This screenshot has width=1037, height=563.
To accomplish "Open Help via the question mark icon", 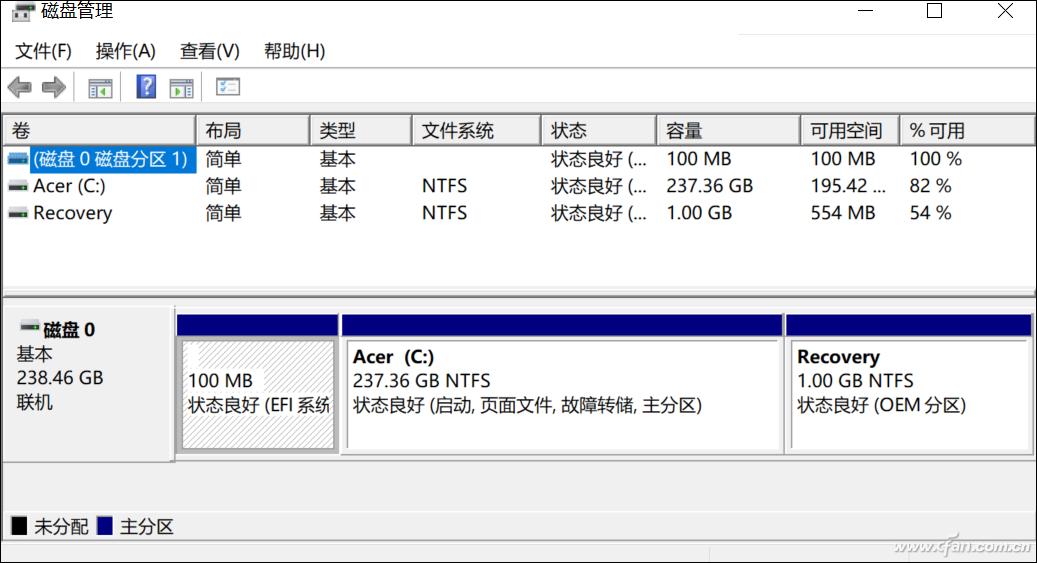I will 146,88.
